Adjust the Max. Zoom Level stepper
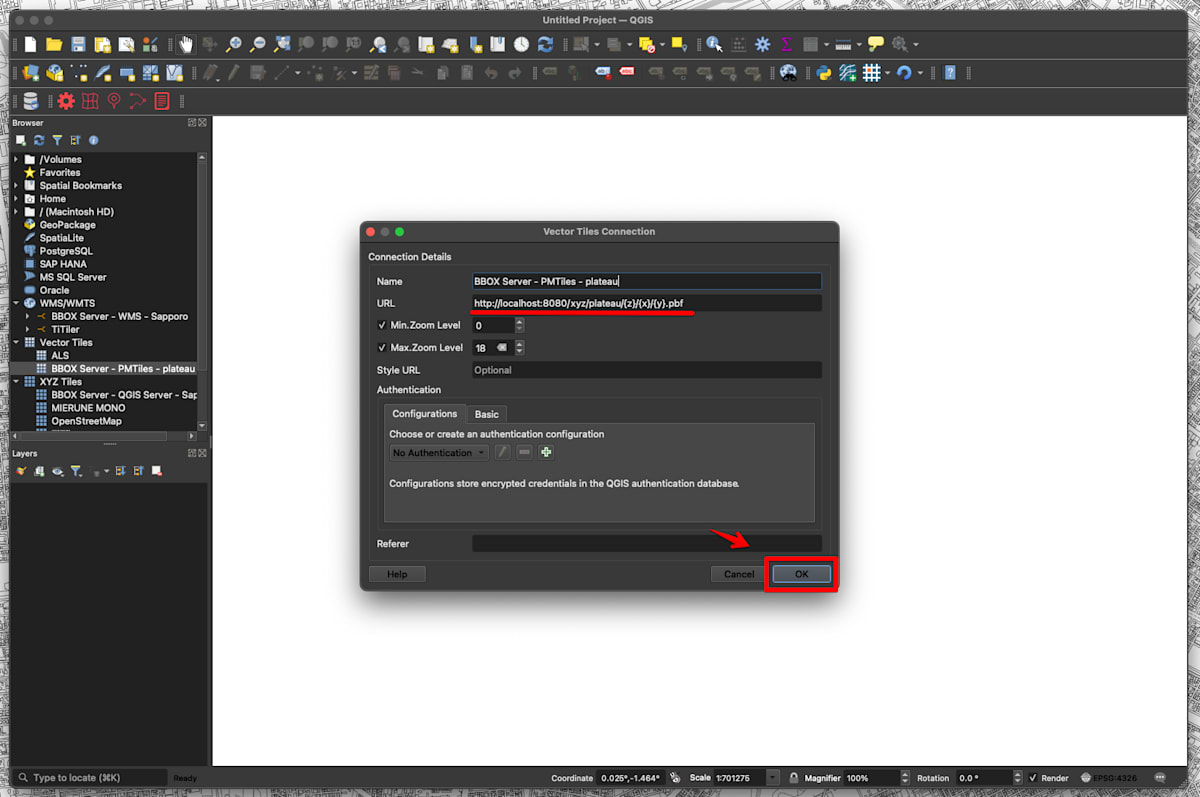Image resolution: width=1200 pixels, height=797 pixels. point(520,348)
